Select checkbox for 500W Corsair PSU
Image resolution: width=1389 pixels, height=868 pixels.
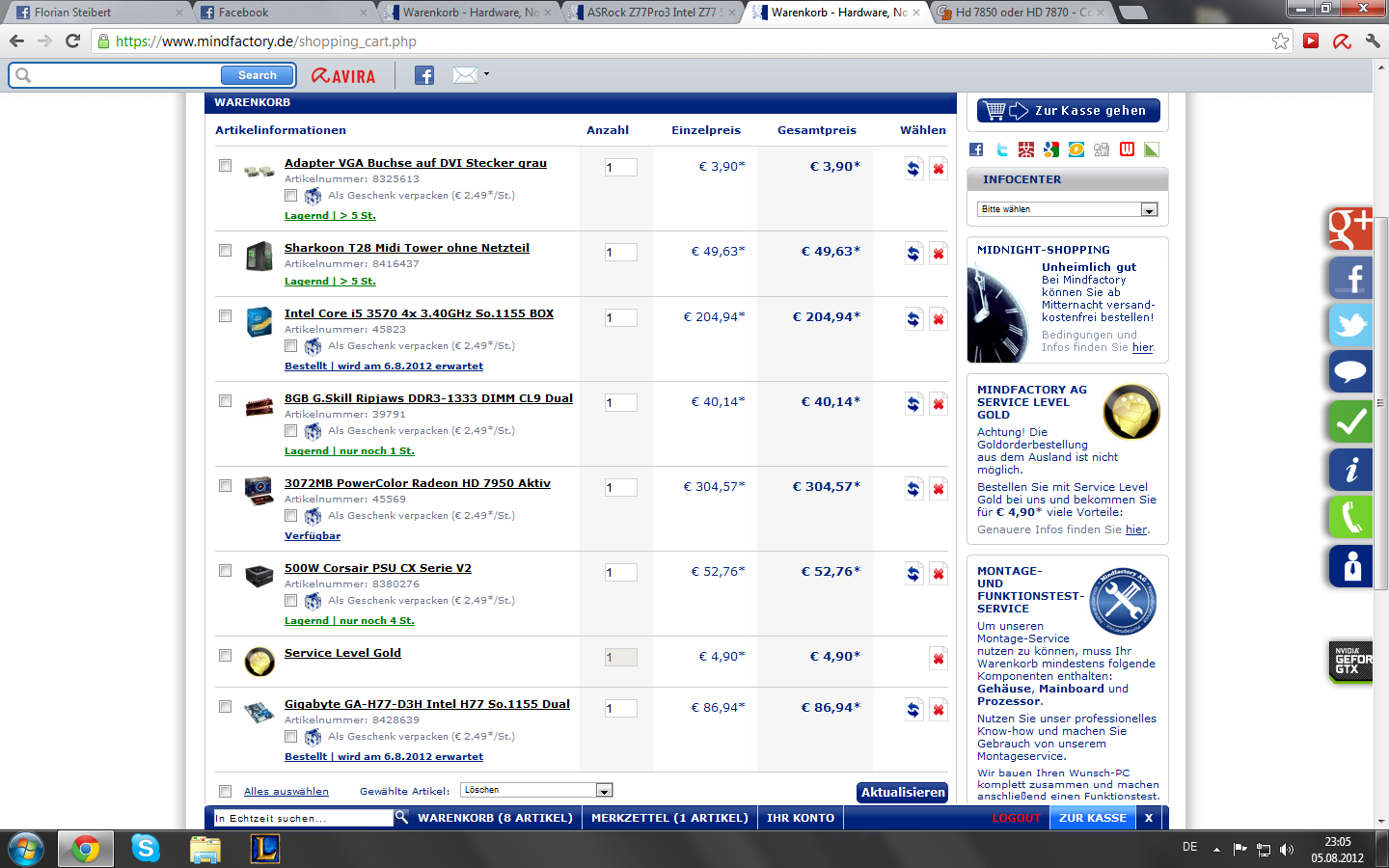(x=225, y=571)
